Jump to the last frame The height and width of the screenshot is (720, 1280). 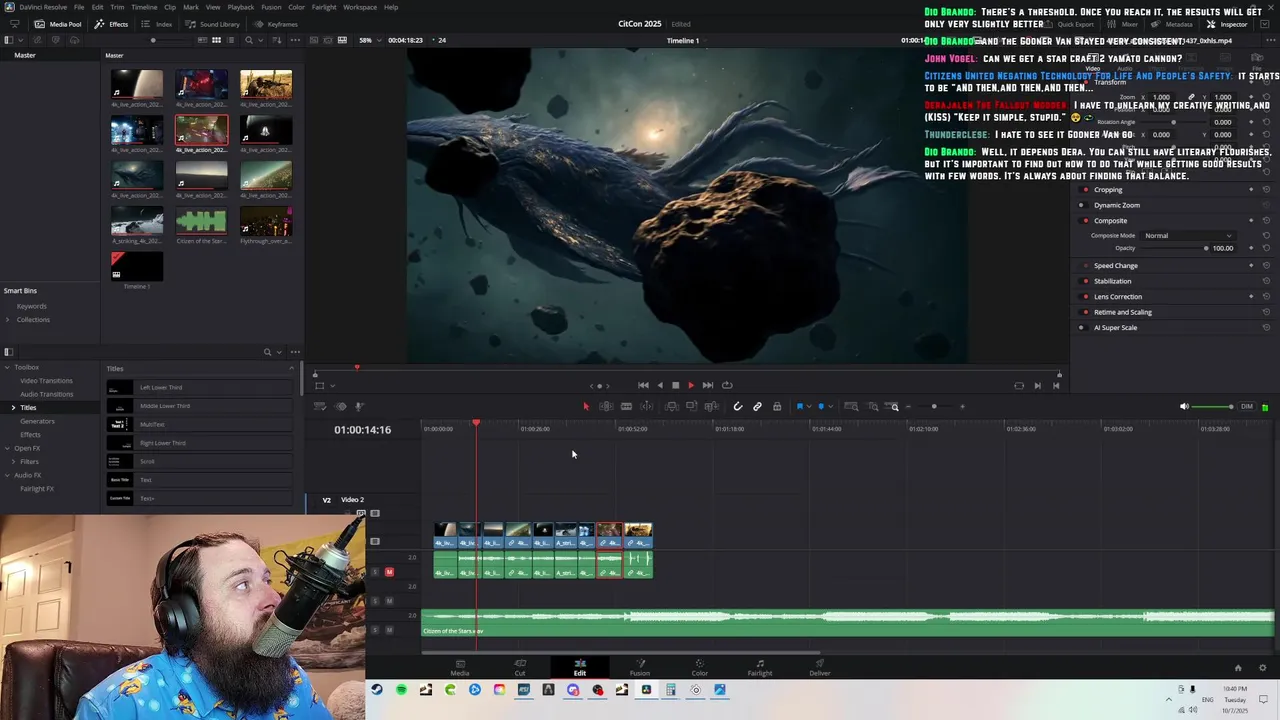pos(708,385)
